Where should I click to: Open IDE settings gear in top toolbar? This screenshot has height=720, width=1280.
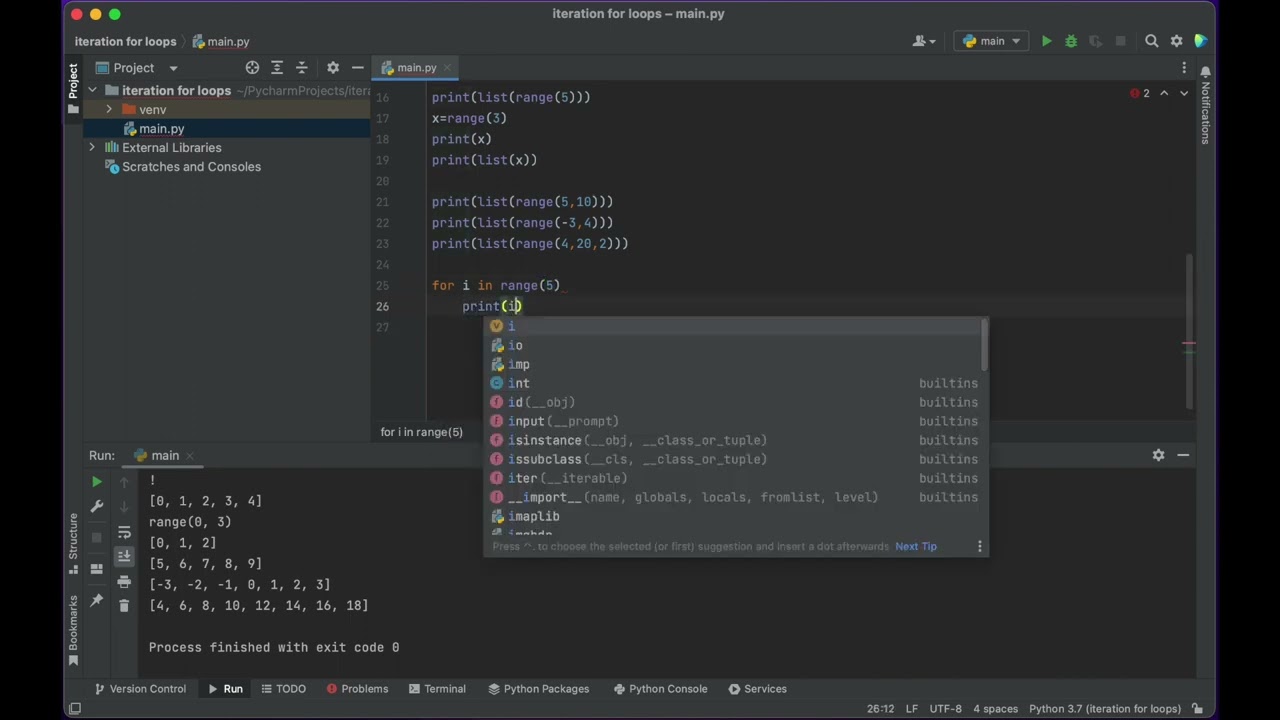point(1176,41)
